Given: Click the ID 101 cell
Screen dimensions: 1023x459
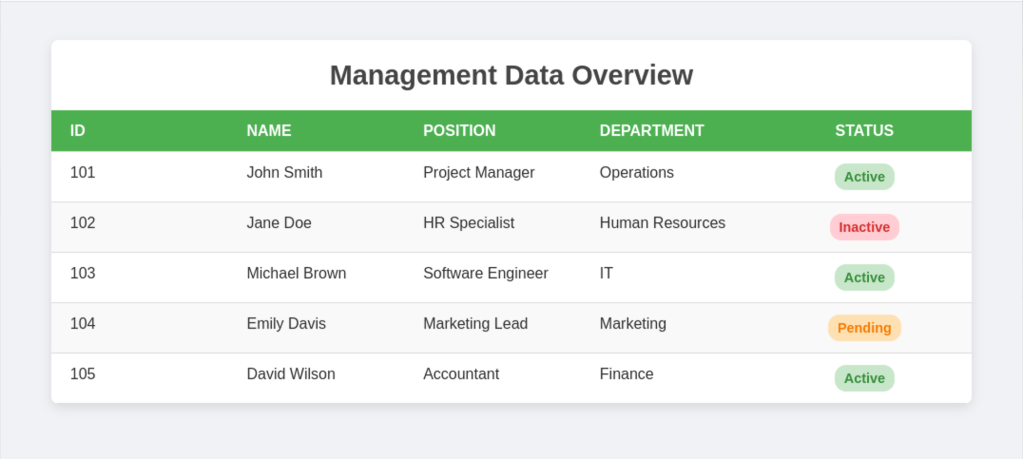Looking at the screenshot, I should point(83,173).
